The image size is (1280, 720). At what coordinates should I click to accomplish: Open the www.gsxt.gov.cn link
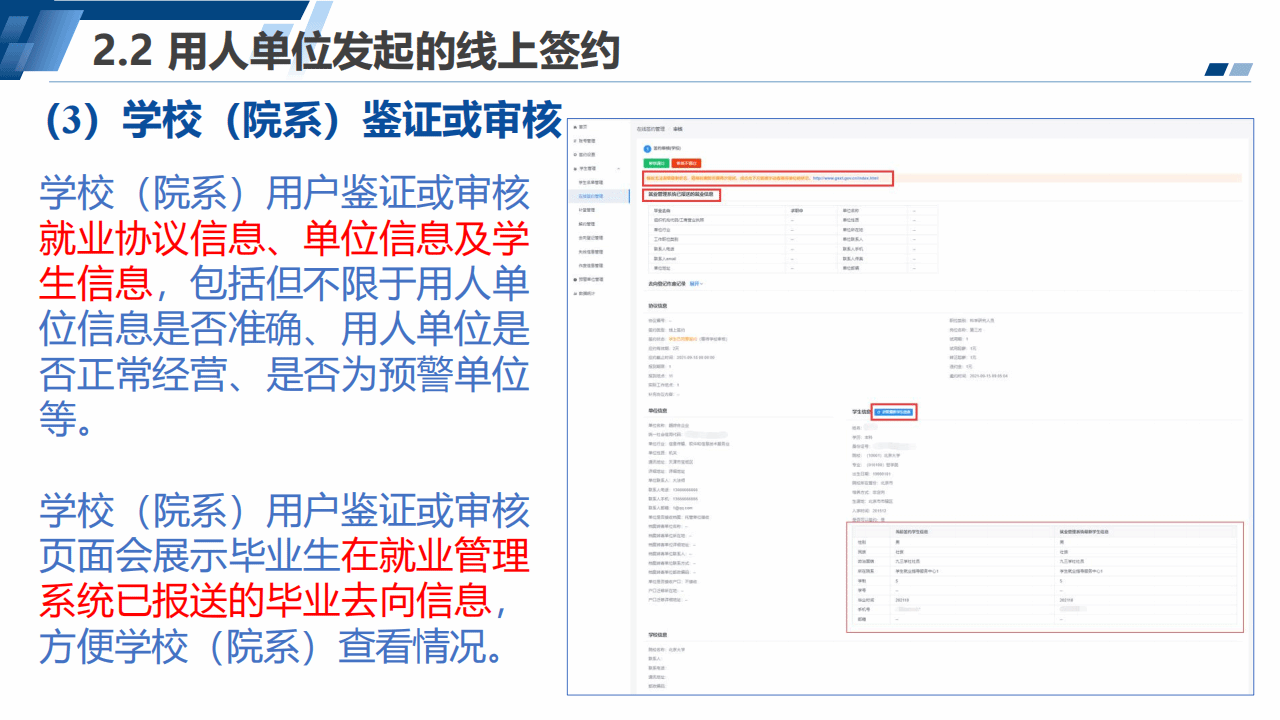(x=845, y=178)
